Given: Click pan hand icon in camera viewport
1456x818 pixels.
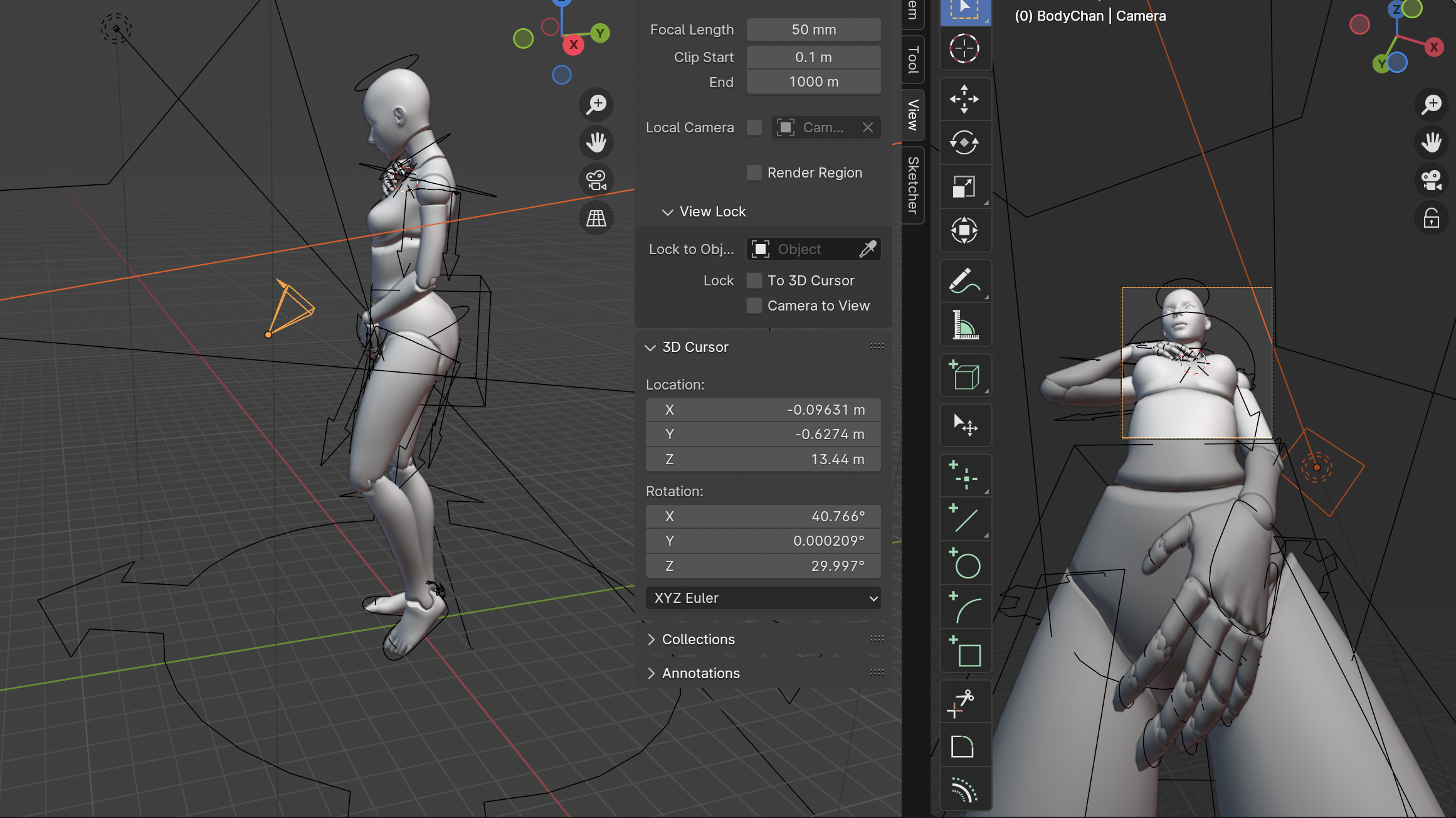Looking at the screenshot, I should point(1432,142).
